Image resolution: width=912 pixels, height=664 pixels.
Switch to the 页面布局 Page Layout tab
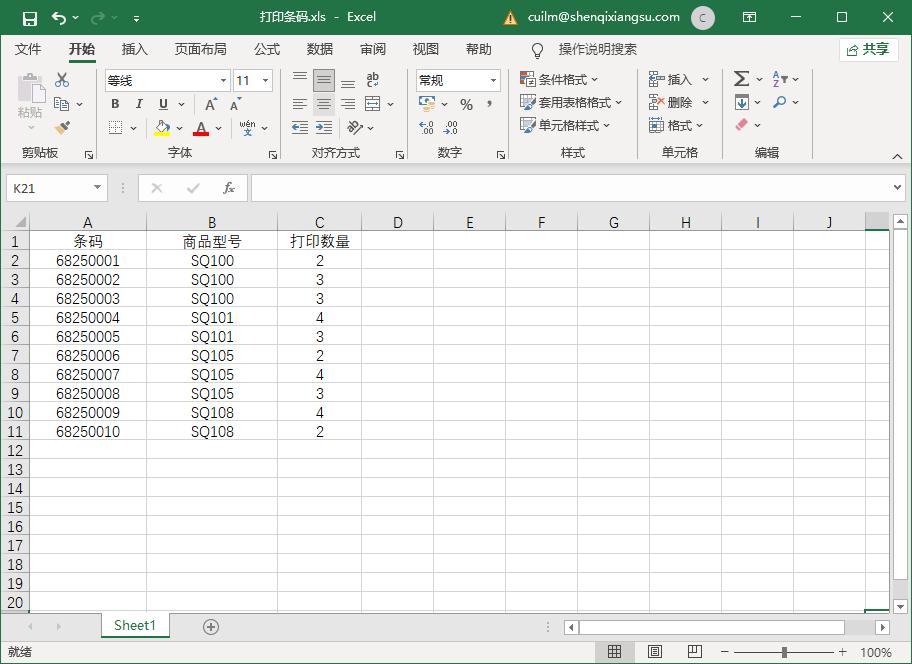tap(201, 49)
